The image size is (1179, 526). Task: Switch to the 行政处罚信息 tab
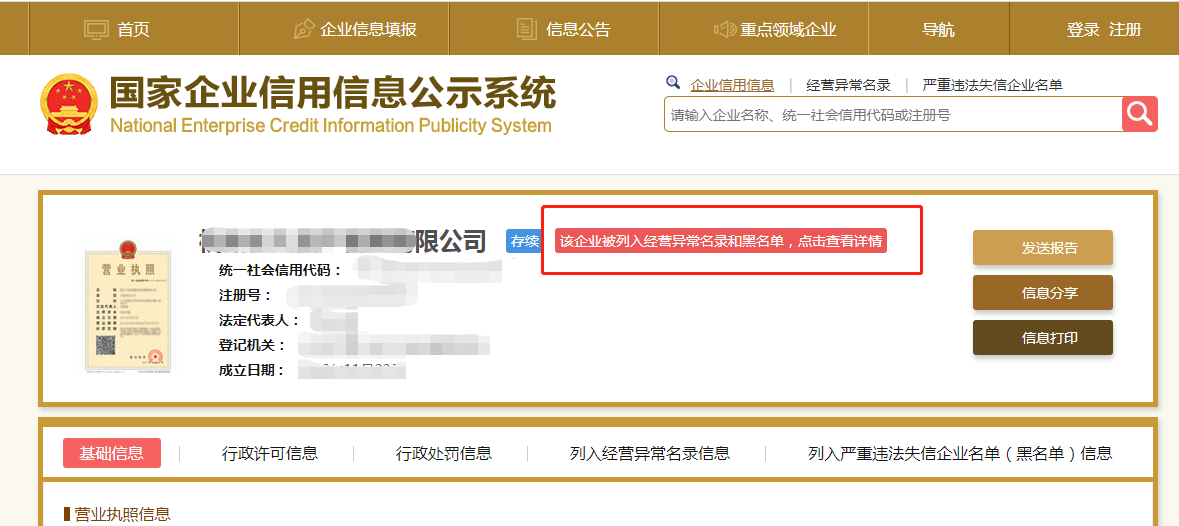click(x=444, y=453)
